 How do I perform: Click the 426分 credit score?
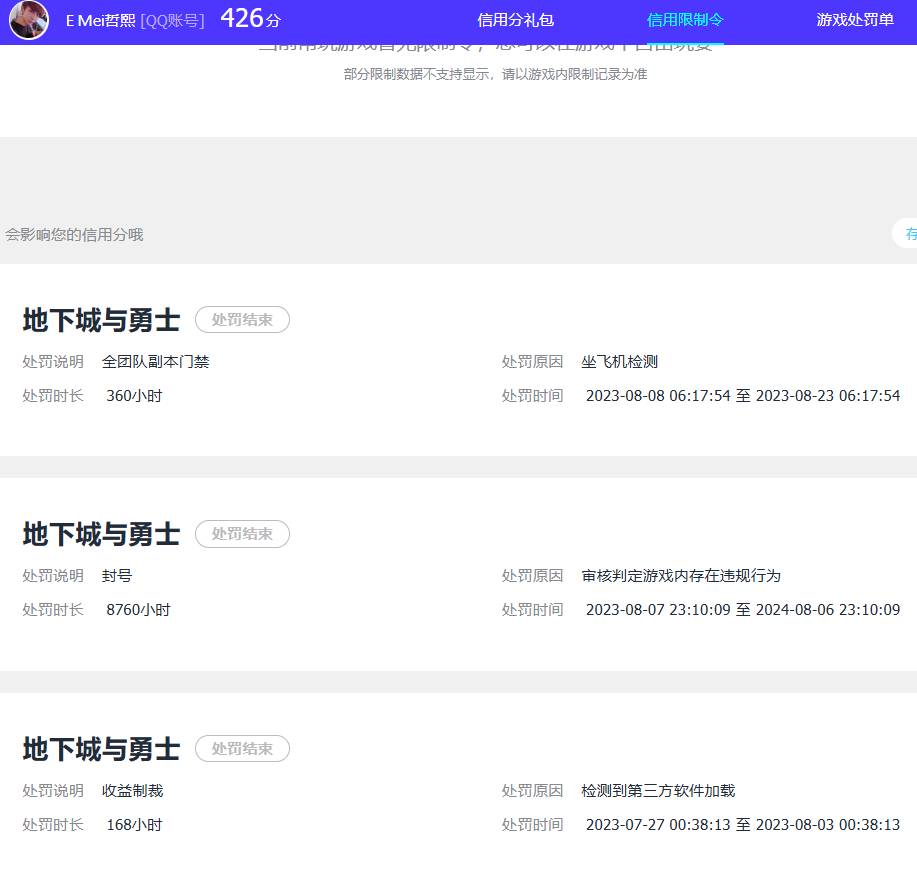tap(250, 19)
